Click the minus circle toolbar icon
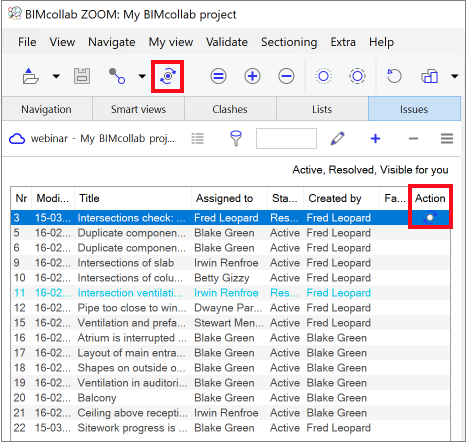The image size is (466, 443). click(286, 76)
